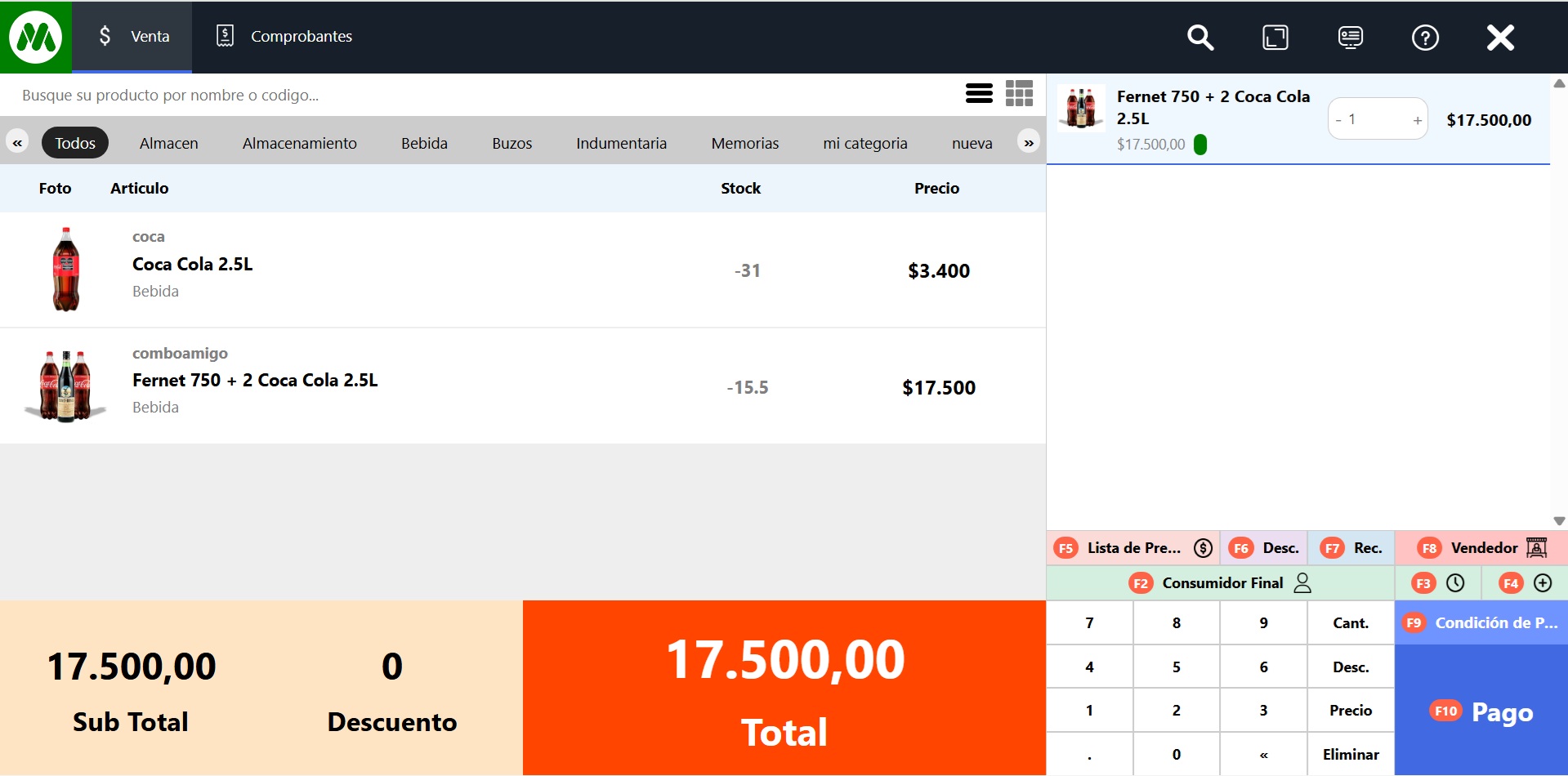Open the help question mark icon

1425,38
